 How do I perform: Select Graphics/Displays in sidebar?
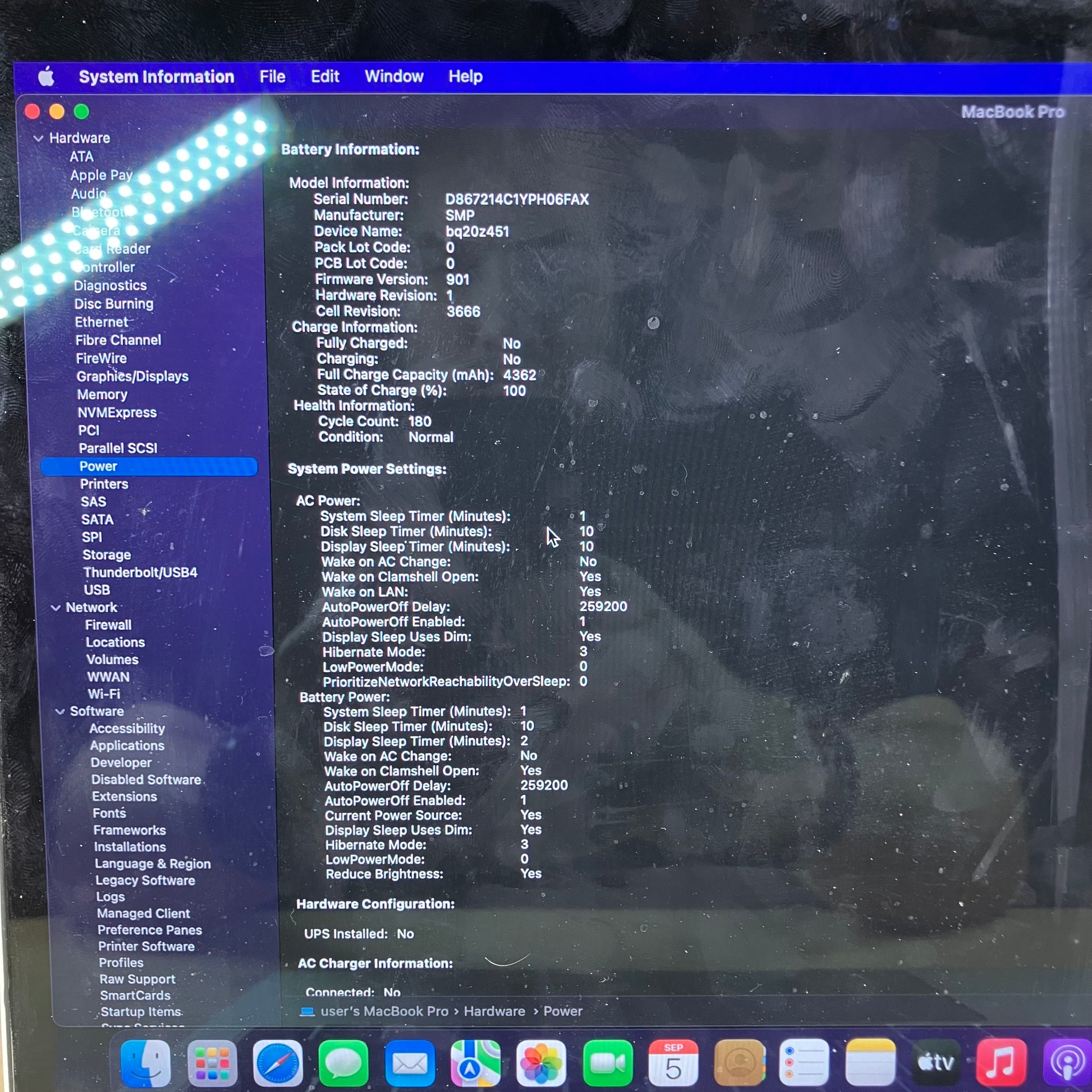pyautogui.click(x=133, y=377)
